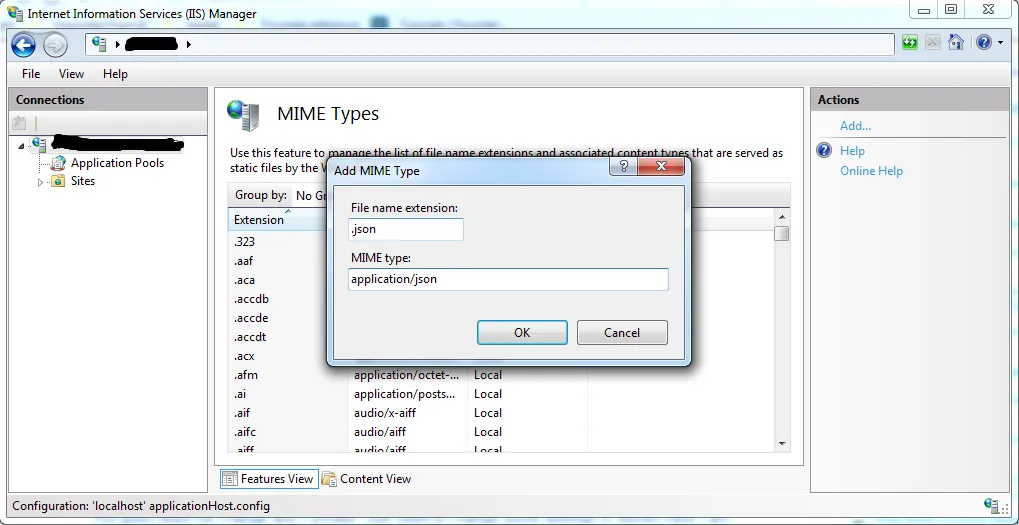
Task: Click the IIS Manager title bar icon
Action: (15, 13)
